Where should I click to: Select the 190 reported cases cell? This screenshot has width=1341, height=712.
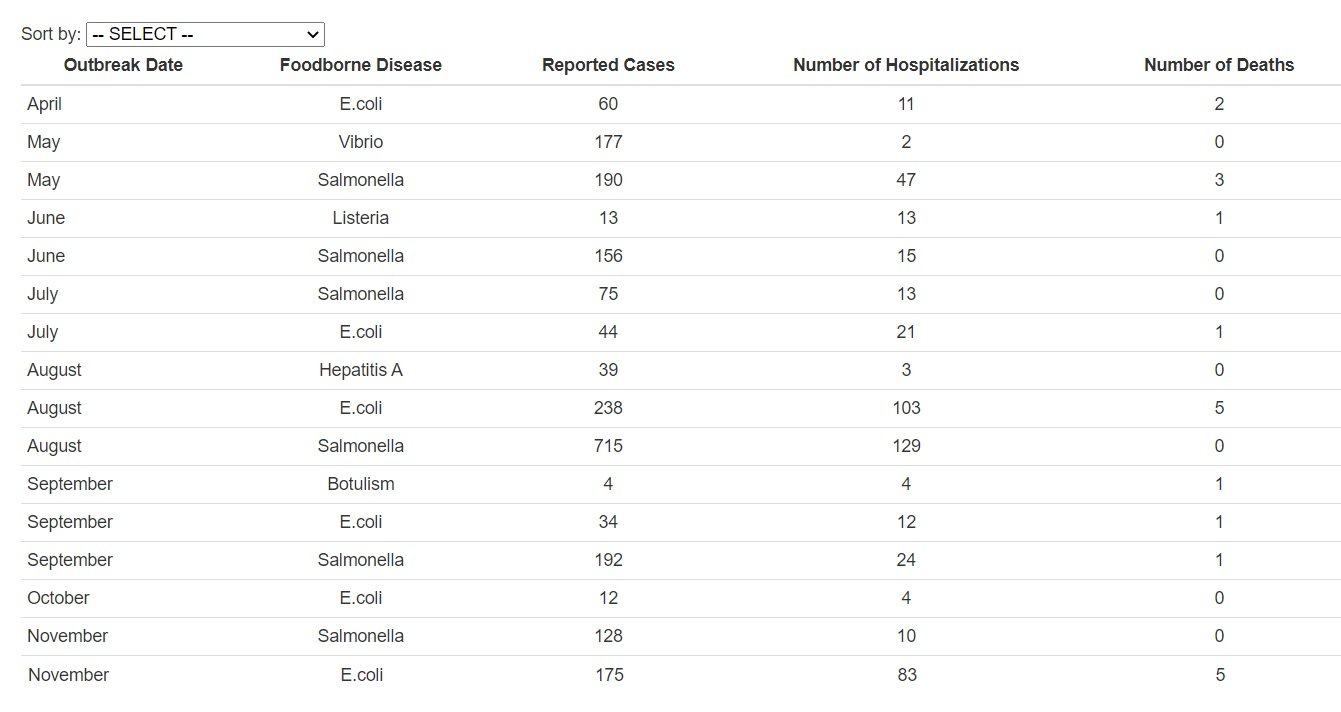click(x=608, y=180)
